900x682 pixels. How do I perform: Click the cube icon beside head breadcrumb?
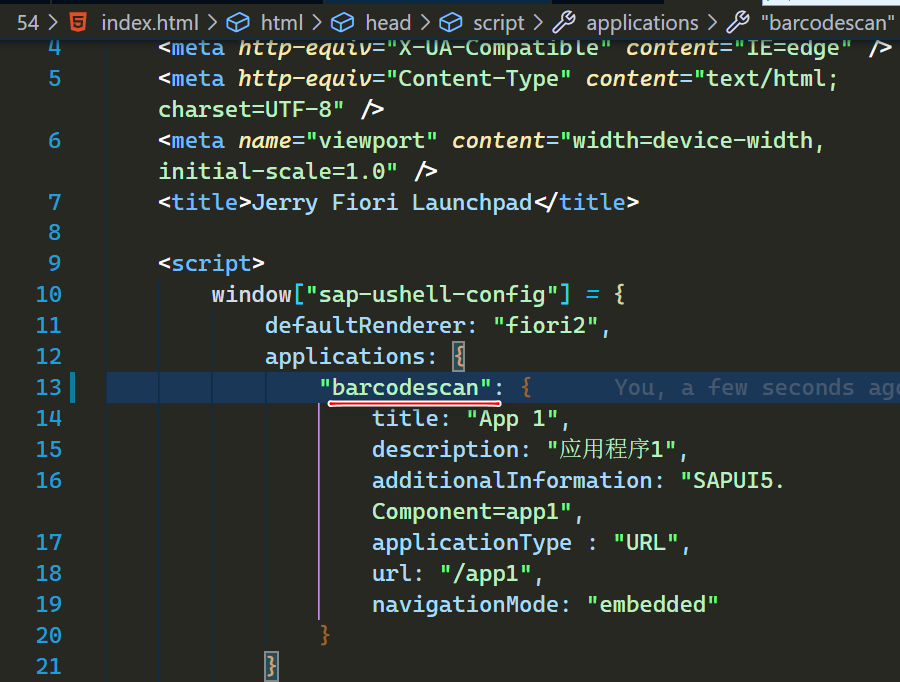342,22
